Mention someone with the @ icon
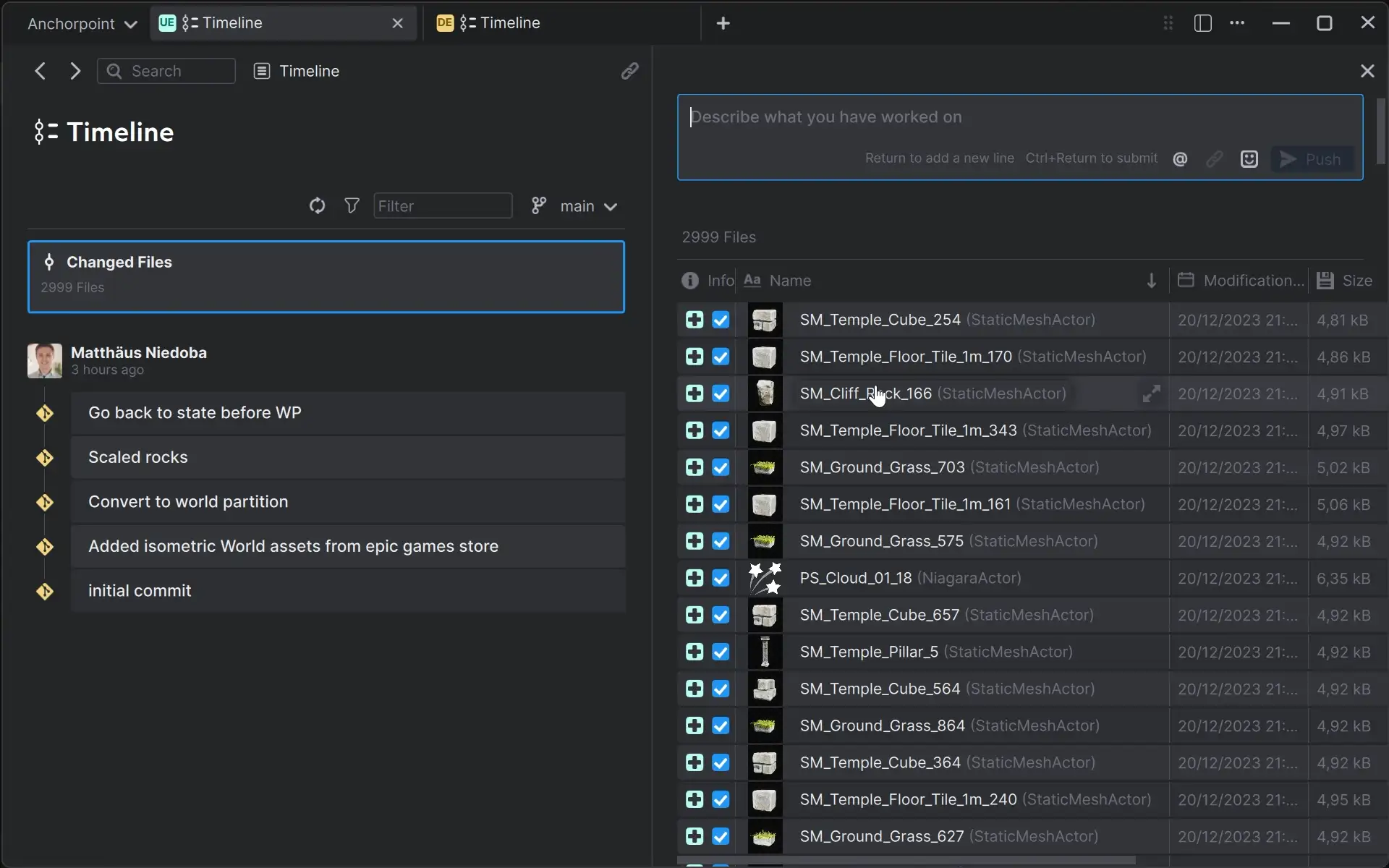 click(x=1181, y=158)
